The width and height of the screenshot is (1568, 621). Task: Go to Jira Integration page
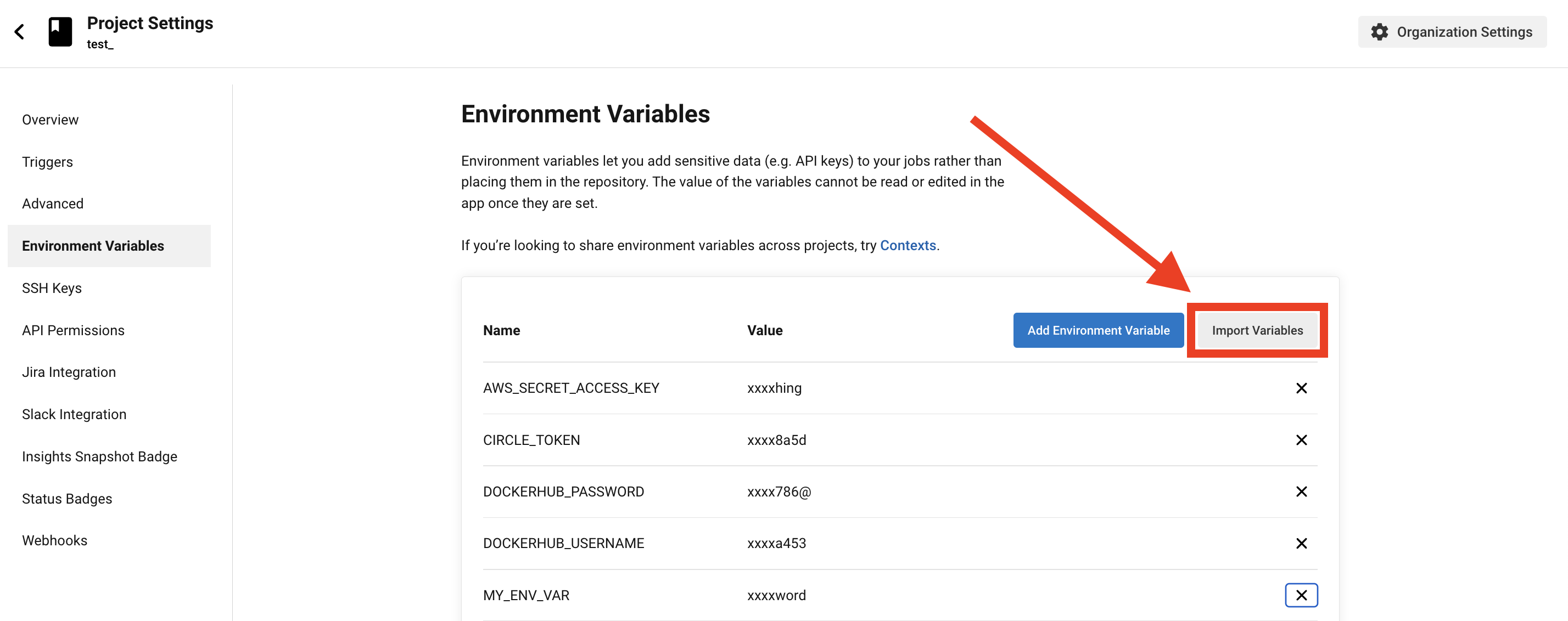pos(69,372)
